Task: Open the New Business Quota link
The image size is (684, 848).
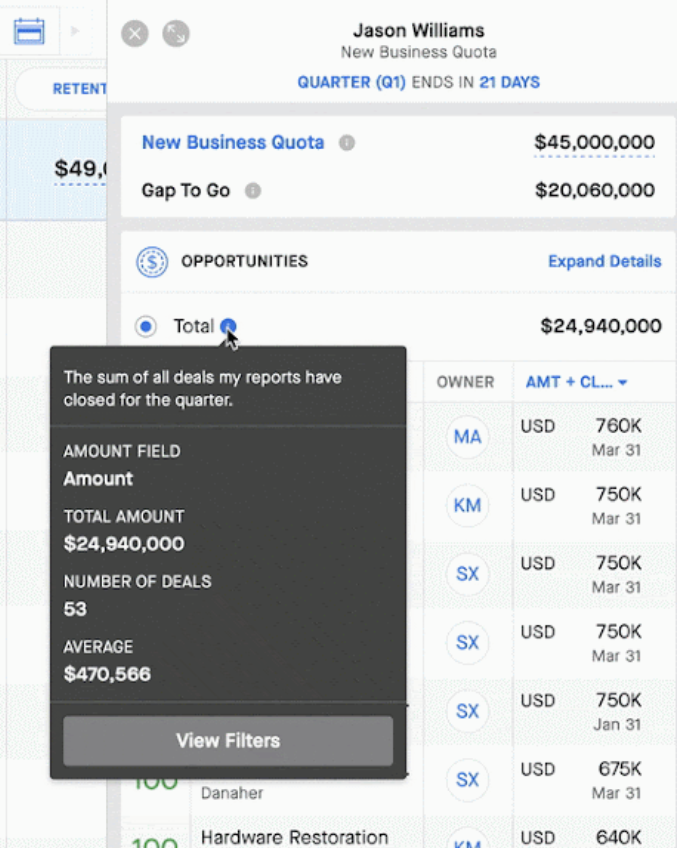Action: 233,142
